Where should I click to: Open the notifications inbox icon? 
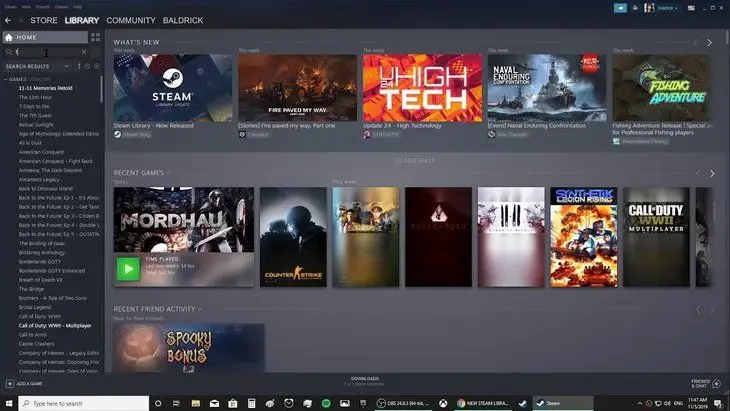[635, 8]
